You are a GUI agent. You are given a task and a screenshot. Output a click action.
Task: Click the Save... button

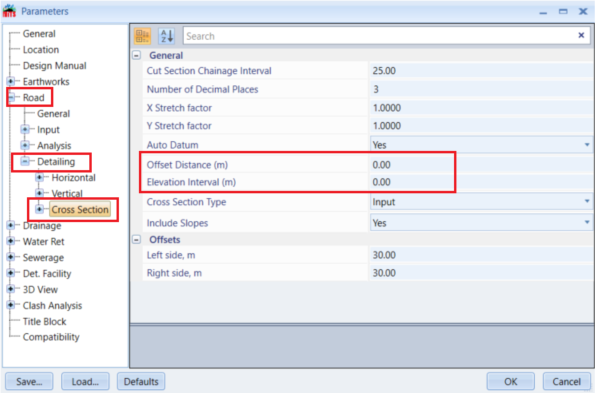point(29,381)
